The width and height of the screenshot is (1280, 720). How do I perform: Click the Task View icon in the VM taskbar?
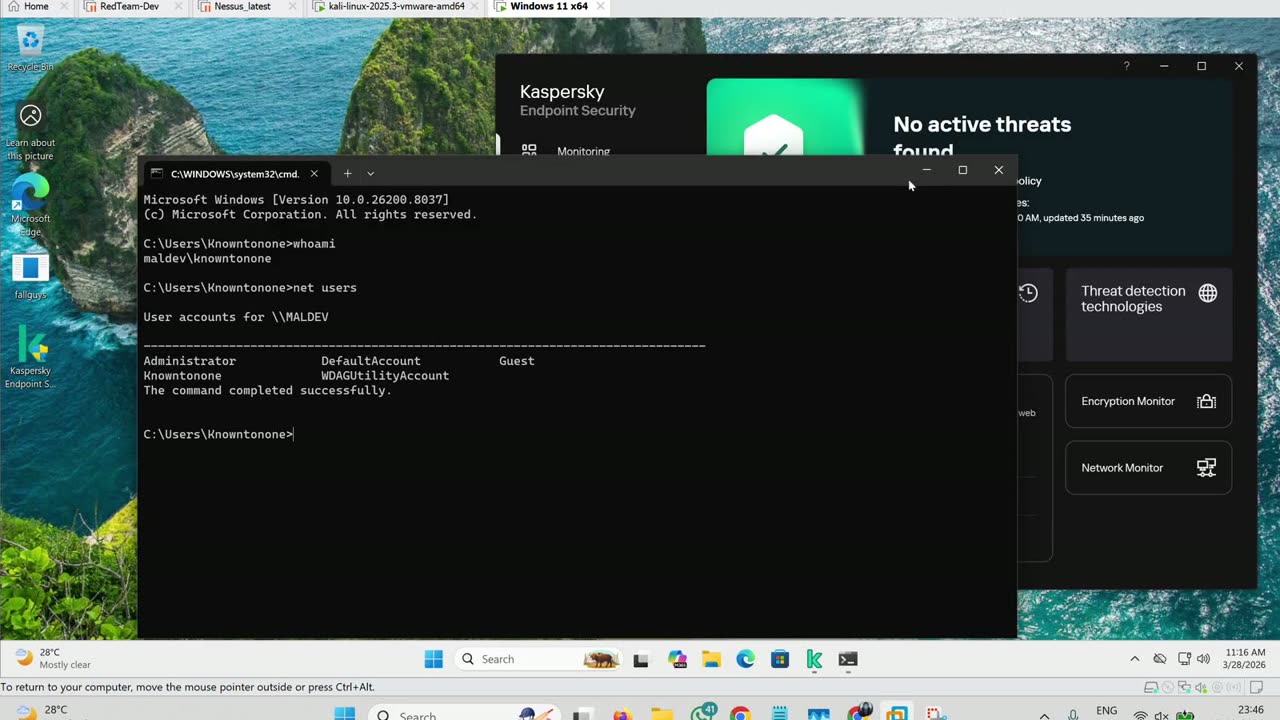(x=642, y=659)
